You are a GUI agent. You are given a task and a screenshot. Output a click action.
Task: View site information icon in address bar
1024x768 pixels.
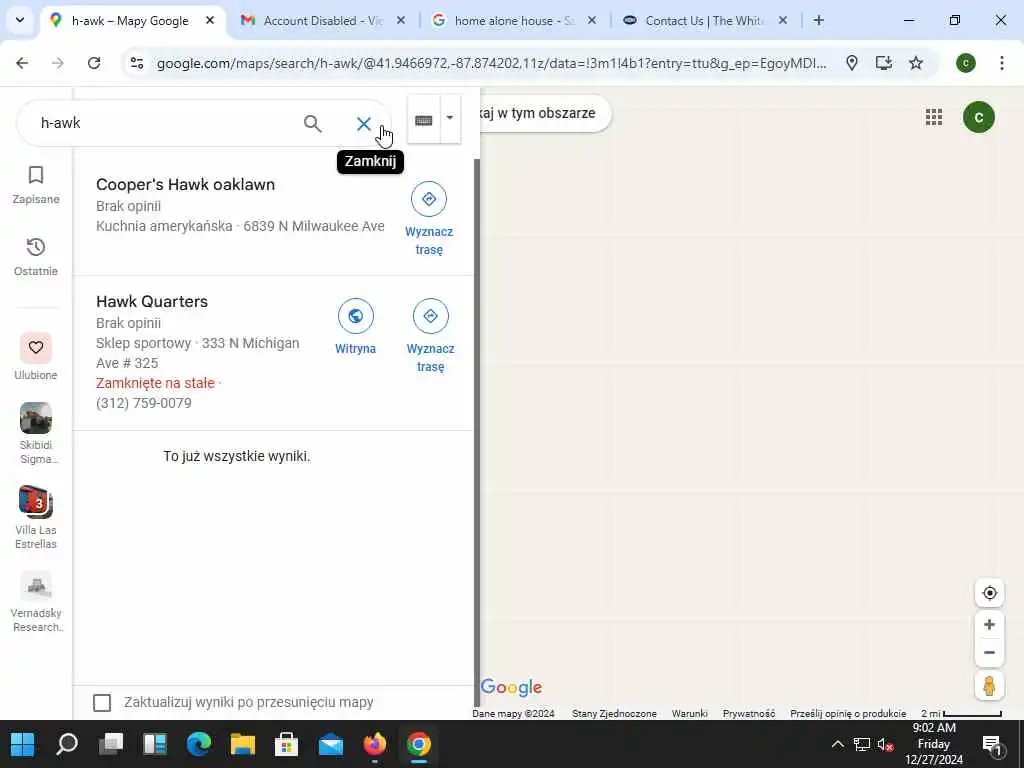[137, 63]
